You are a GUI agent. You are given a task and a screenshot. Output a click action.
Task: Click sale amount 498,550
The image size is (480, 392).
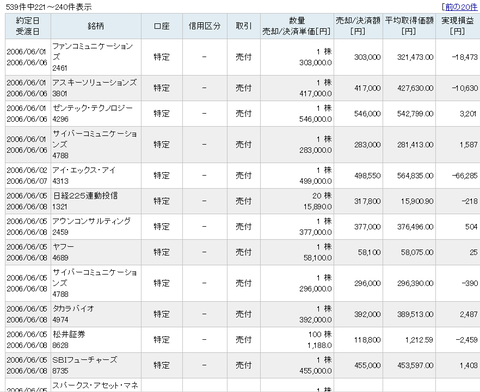(367, 175)
